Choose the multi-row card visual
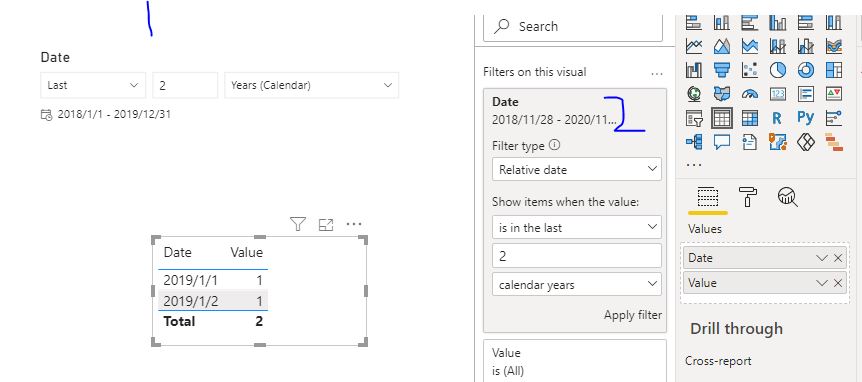 (x=806, y=94)
